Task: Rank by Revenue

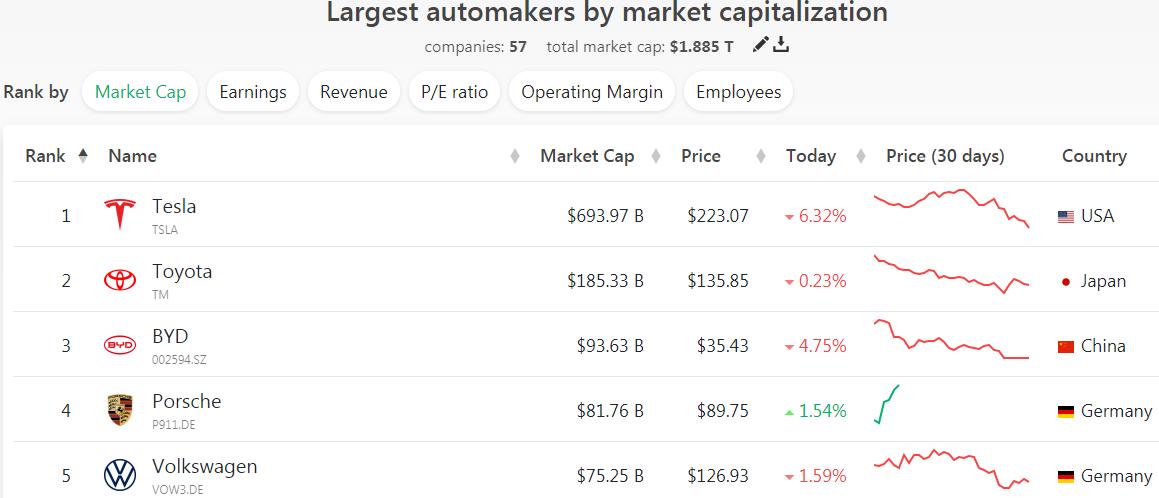Action: 354,92
